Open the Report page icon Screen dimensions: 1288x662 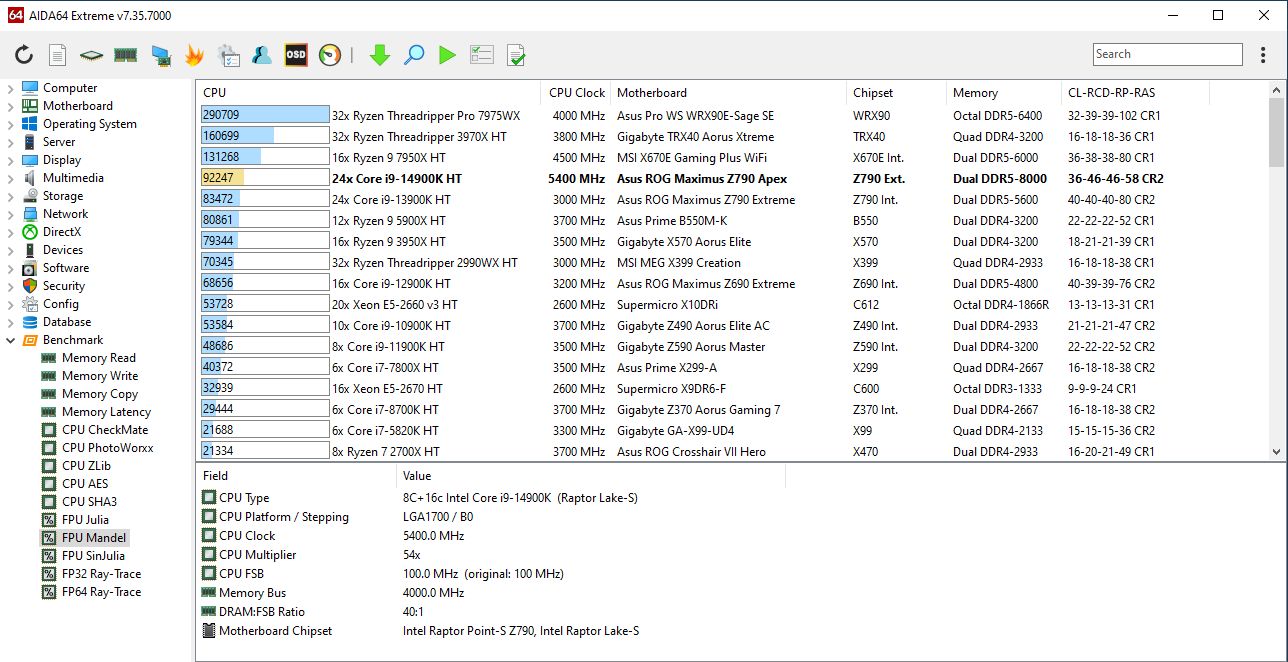pyautogui.click(x=58, y=55)
